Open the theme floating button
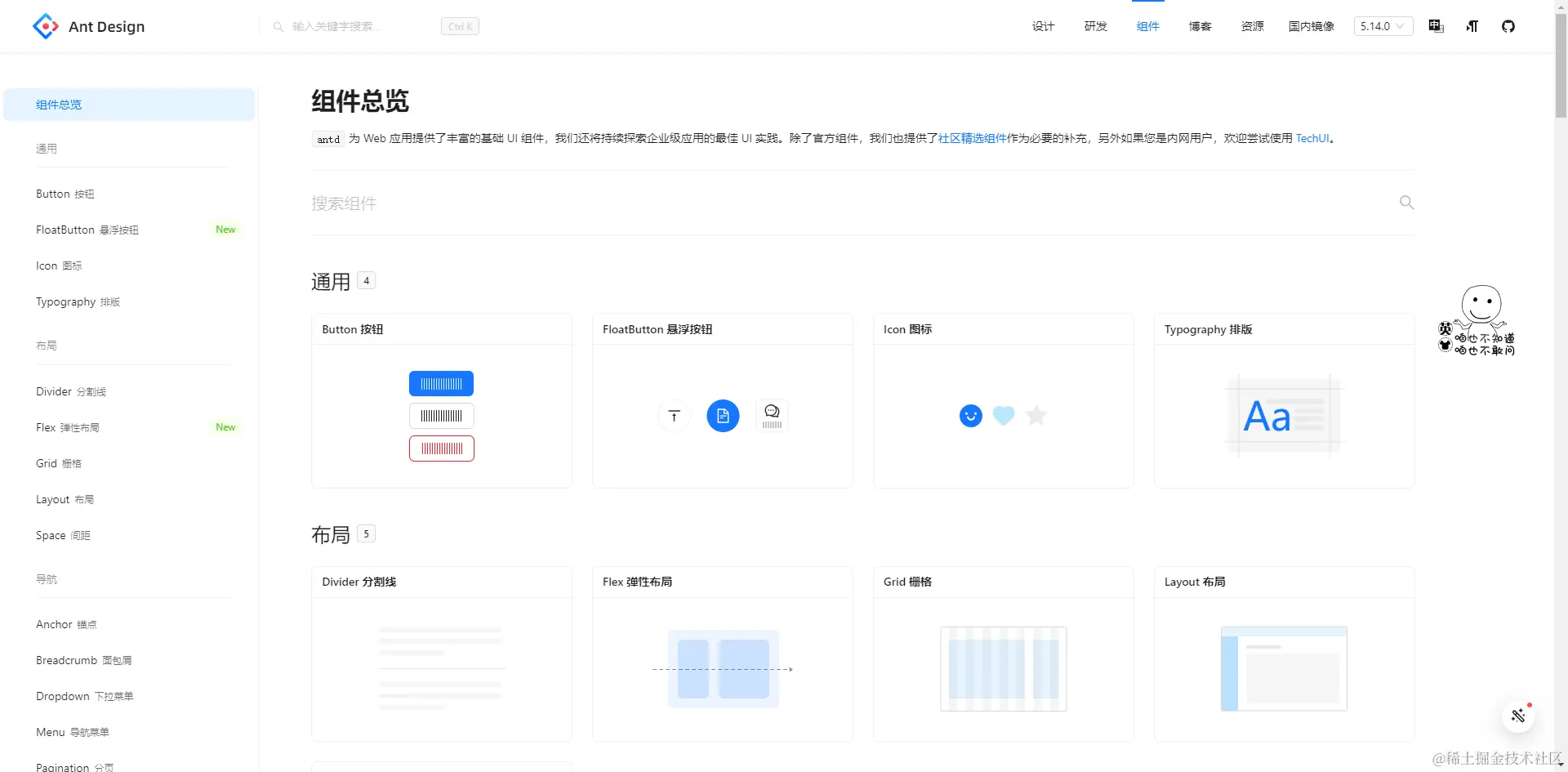The height and width of the screenshot is (772, 1568). [x=1518, y=716]
